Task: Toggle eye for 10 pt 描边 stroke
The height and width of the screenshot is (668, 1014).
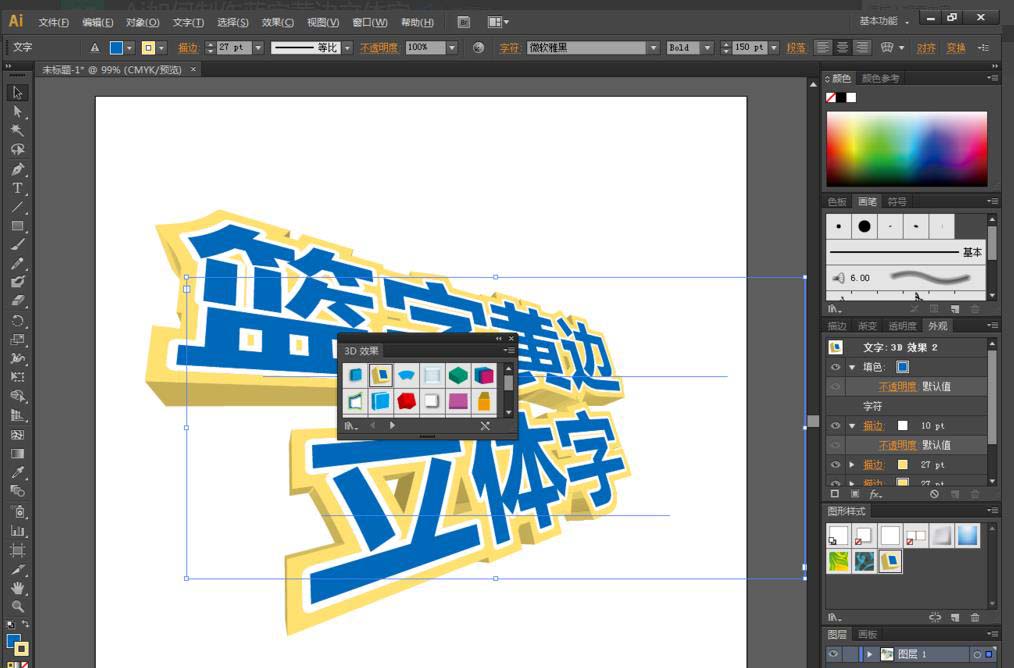Action: pyautogui.click(x=835, y=425)
